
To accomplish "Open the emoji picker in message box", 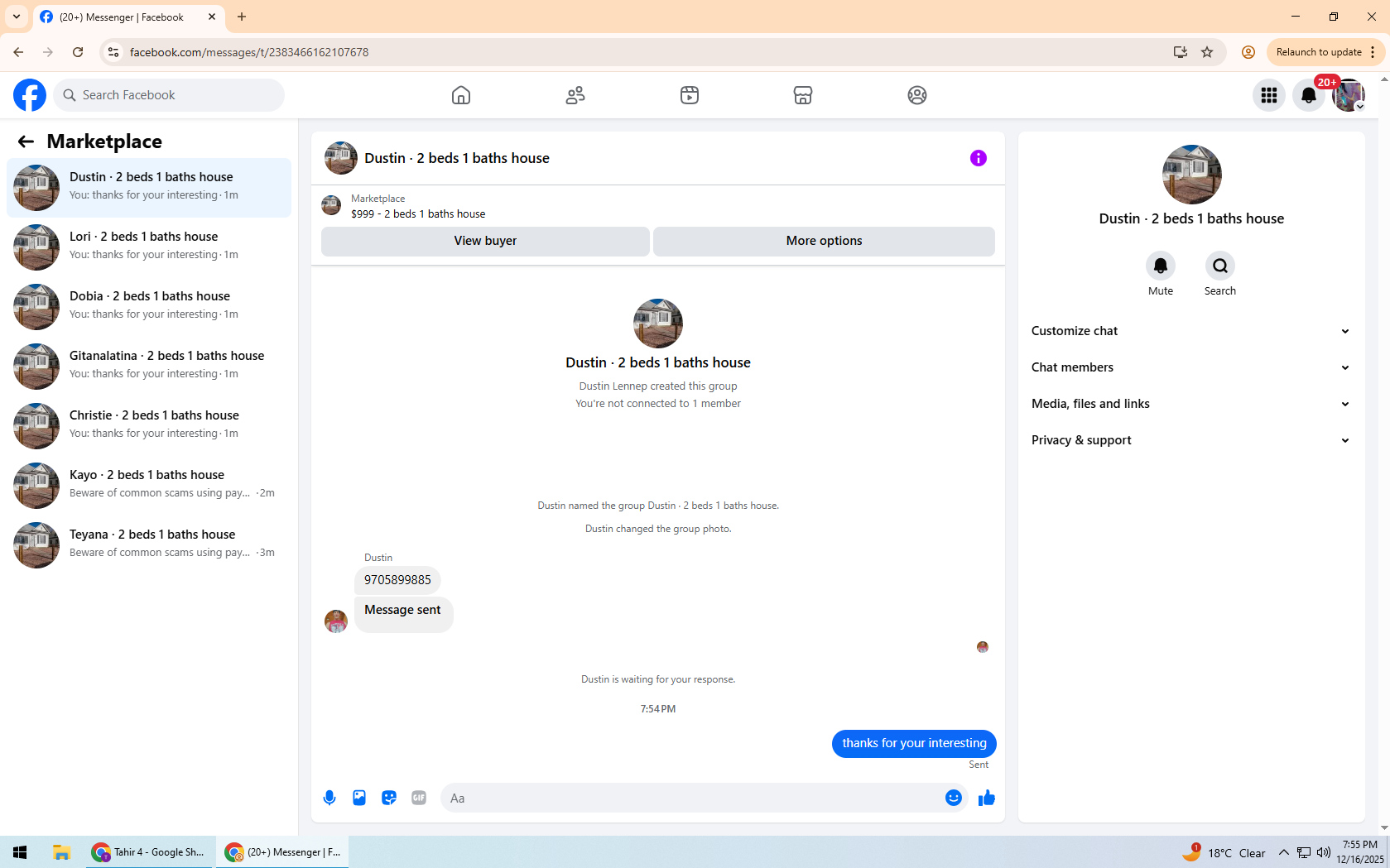I will 954,798.
